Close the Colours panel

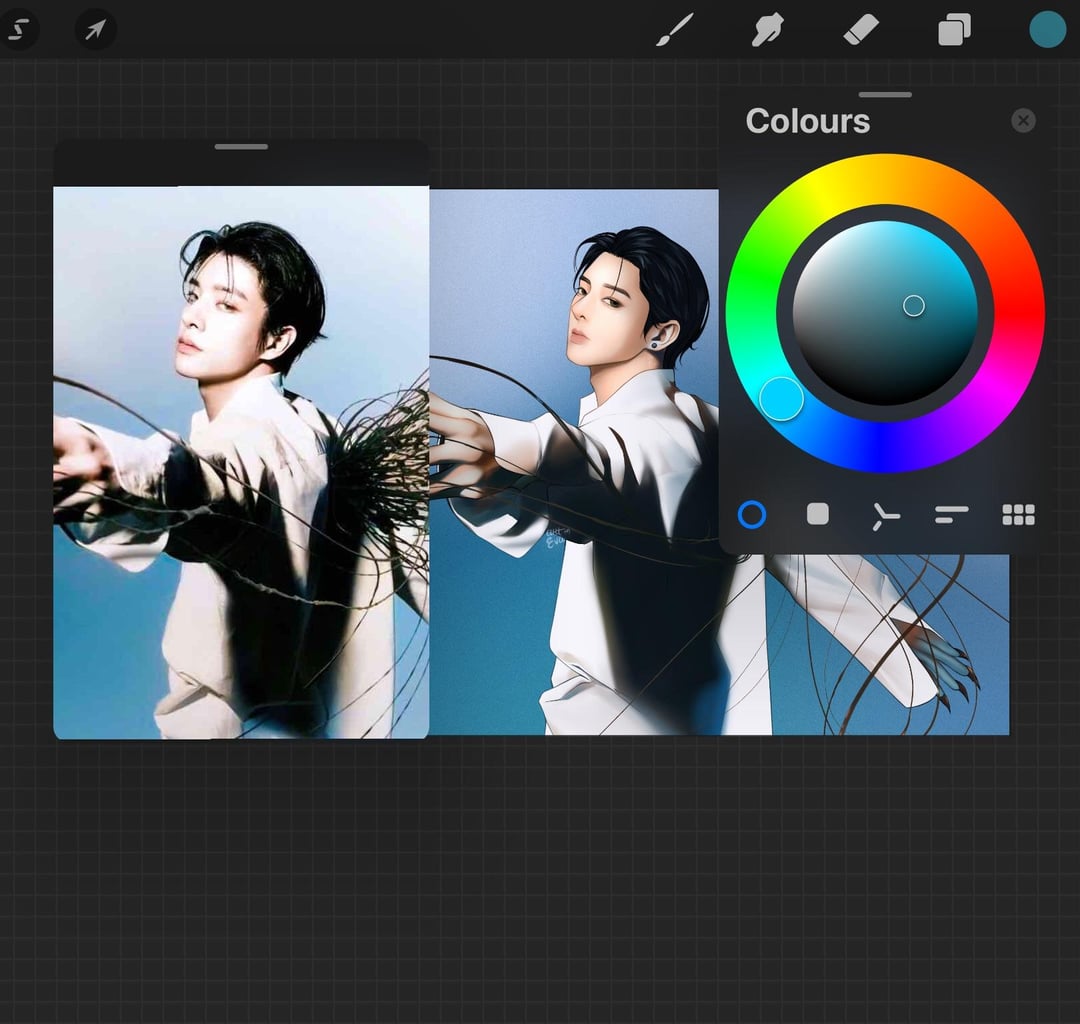point(1023,121)
